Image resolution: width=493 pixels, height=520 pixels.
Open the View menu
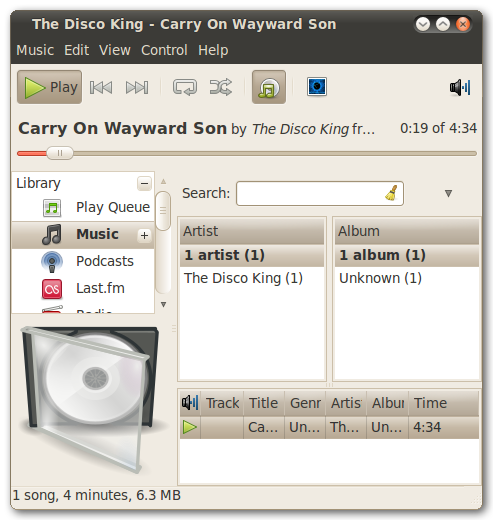[115, 50]
